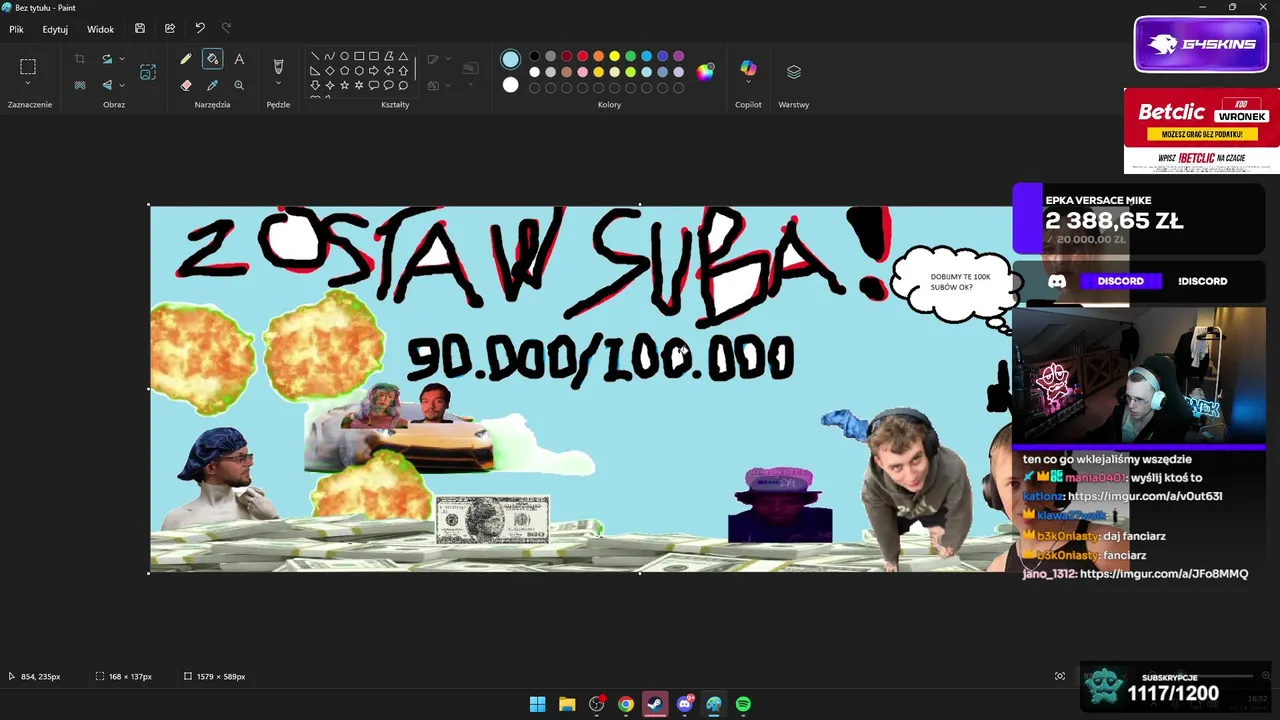Choose the right arrow shape

click(x=374, y=71)
